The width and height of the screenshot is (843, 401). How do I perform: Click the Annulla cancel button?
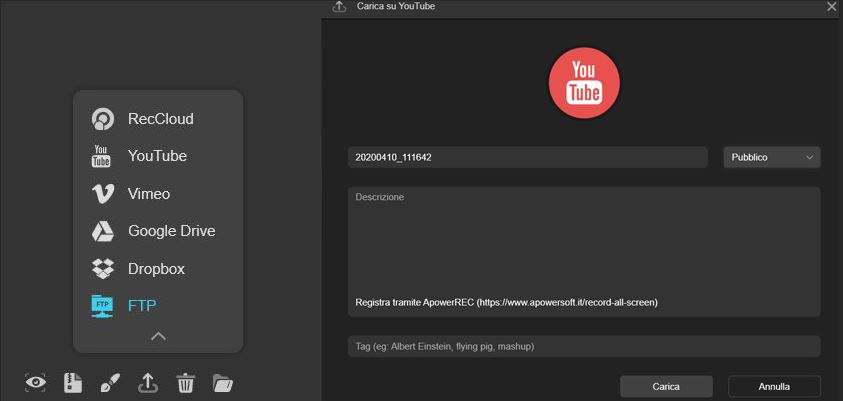tap(774, 386)
